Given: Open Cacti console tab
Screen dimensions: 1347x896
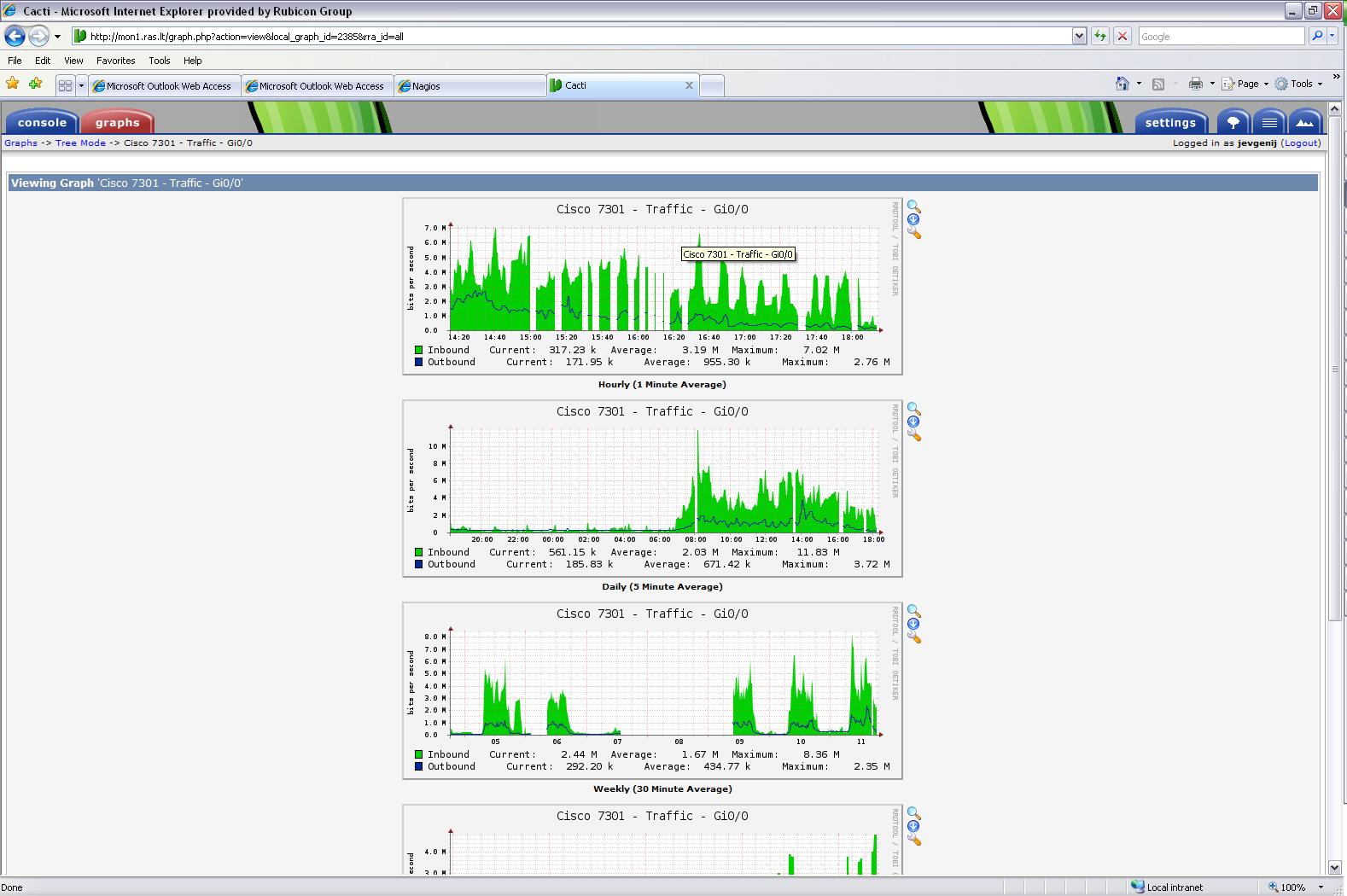Looking at the screenshot, I should 42,122.
